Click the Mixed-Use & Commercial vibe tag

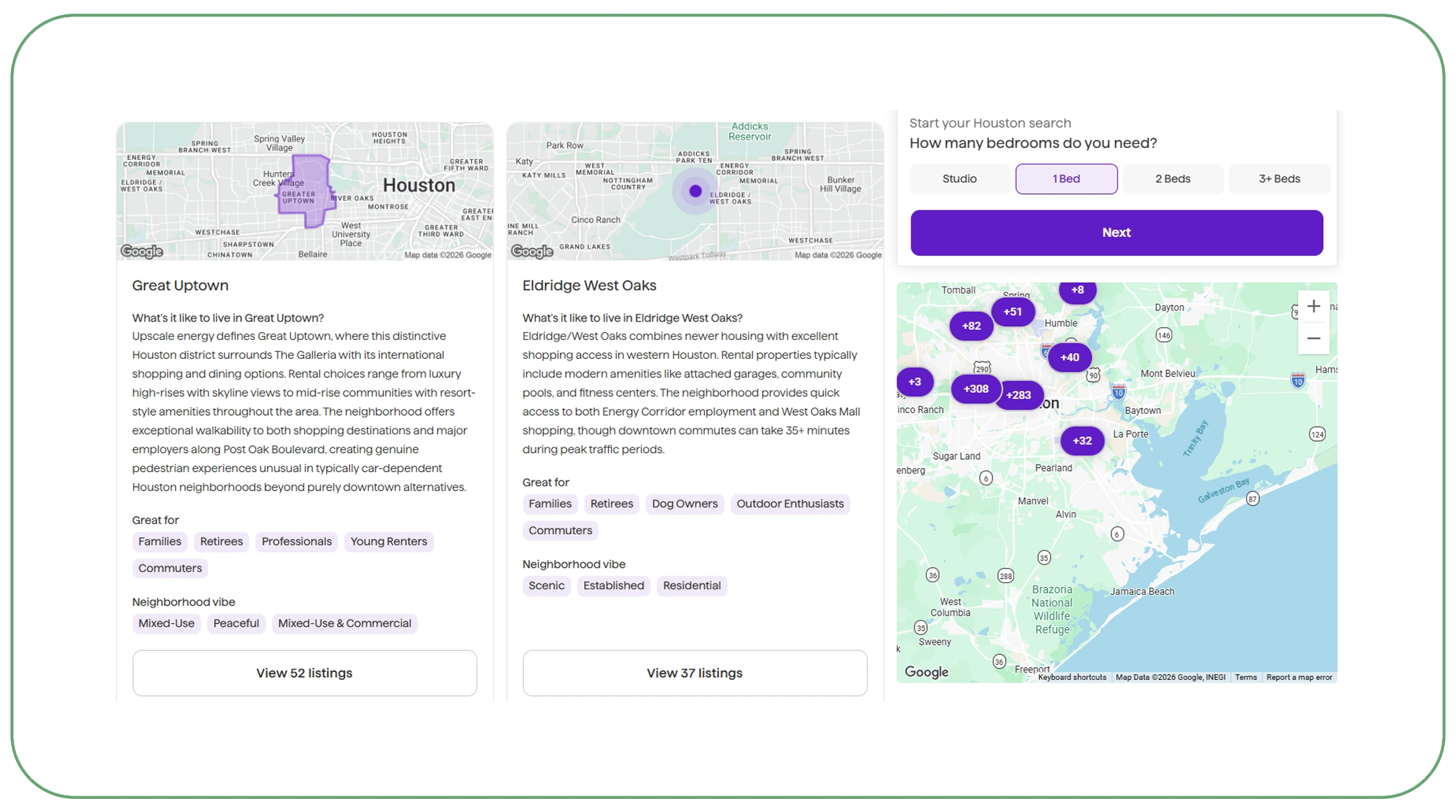345,623
